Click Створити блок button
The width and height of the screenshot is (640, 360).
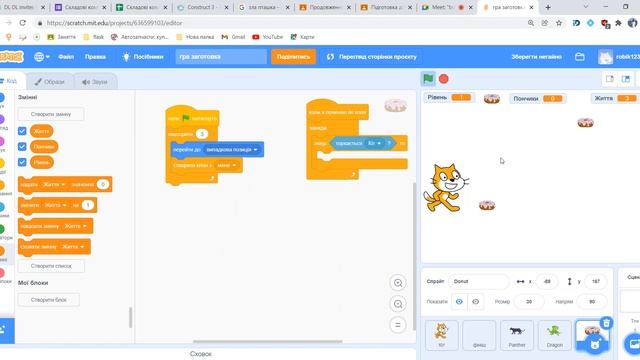click(x=49, y=300)
